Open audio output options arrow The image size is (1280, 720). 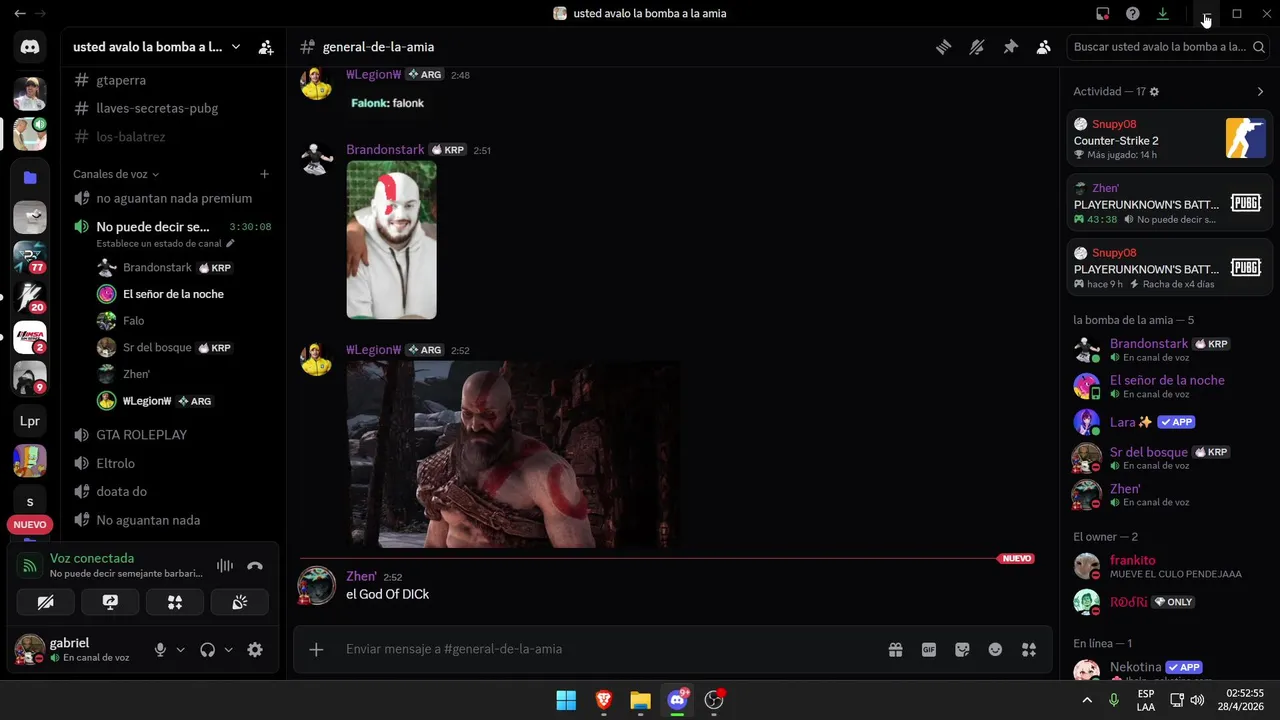tap(229, 650)
